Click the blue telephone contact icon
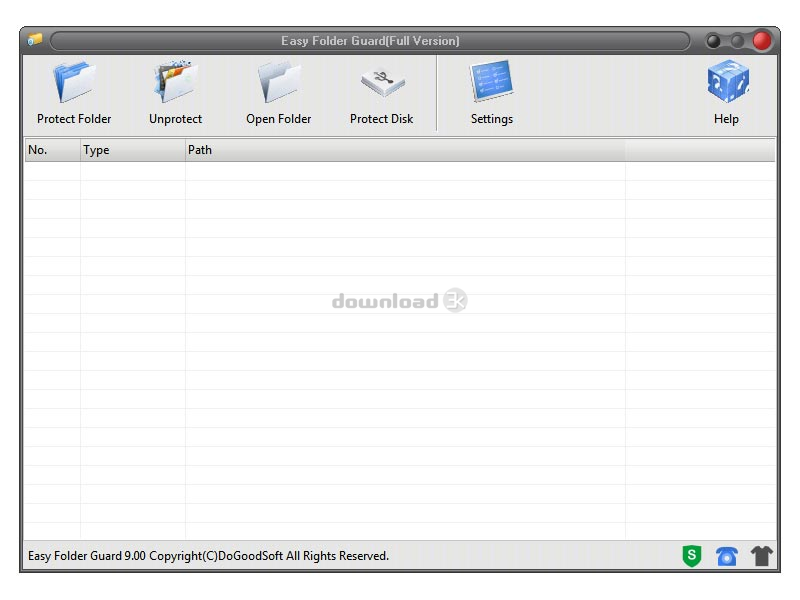The height and width of the screenshot is (600, 800). 727,556
